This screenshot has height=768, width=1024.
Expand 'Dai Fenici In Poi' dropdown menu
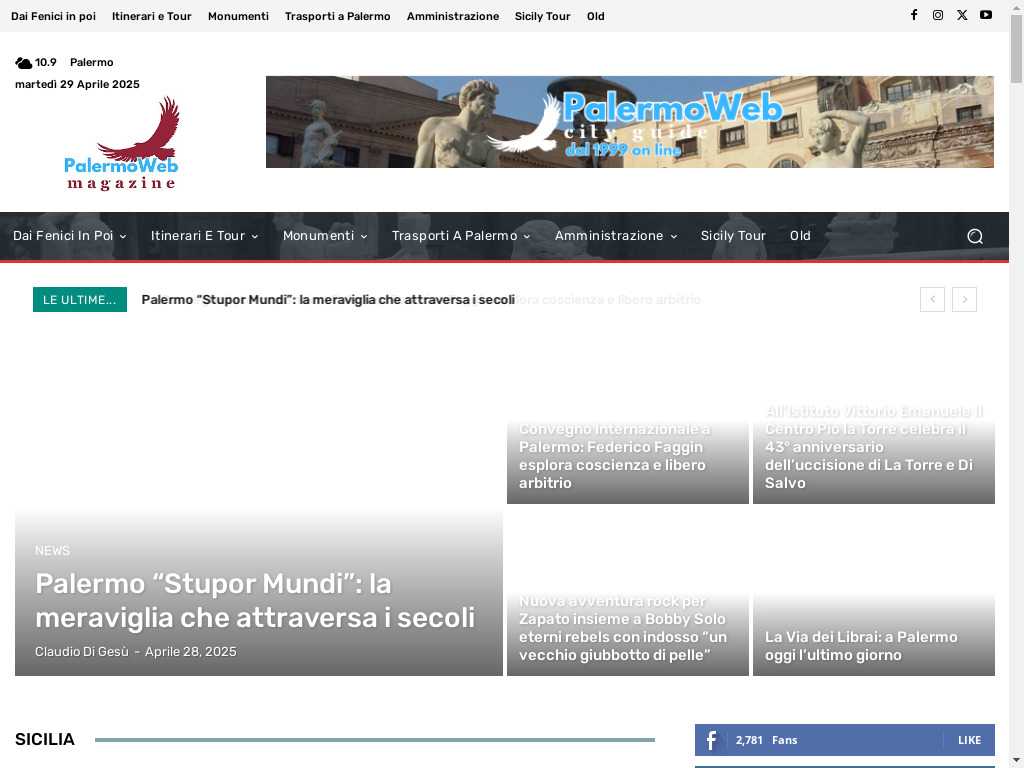pyautogui.click(x=69, y=236)
